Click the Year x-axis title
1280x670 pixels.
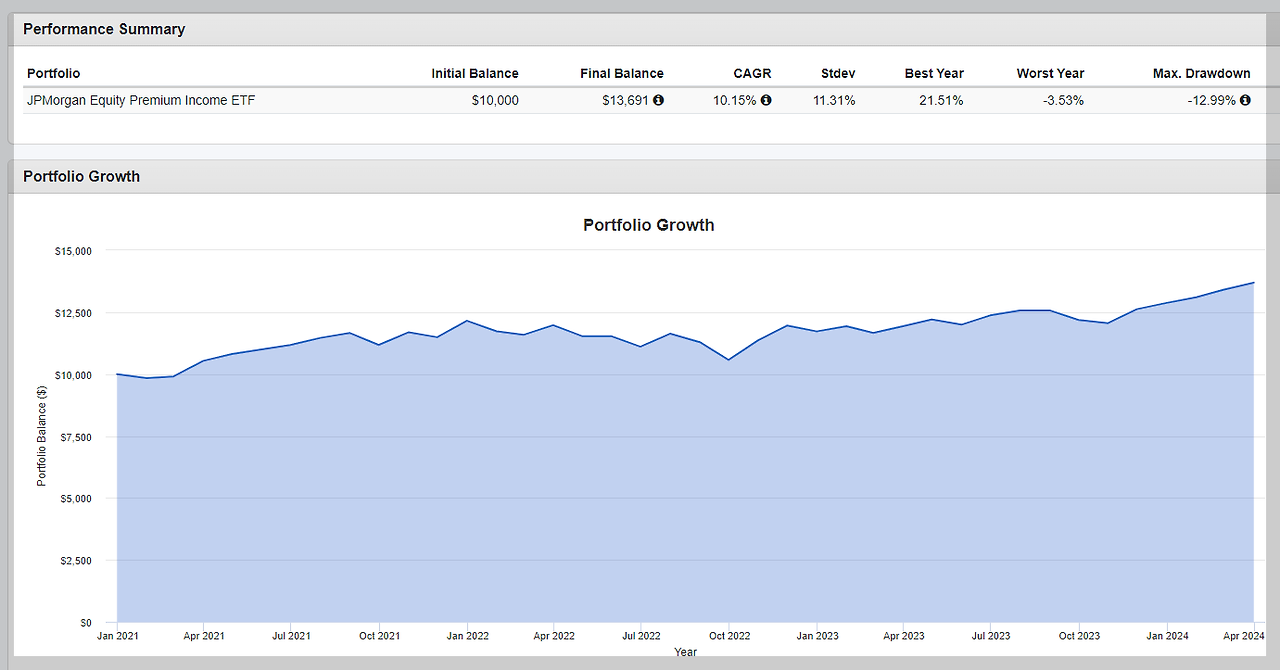[685, 652]
